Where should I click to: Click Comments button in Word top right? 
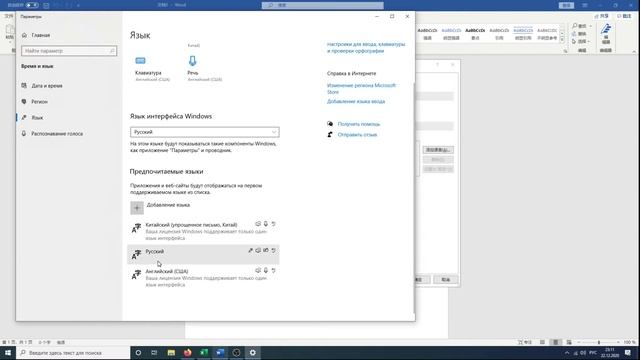(624, 16)
